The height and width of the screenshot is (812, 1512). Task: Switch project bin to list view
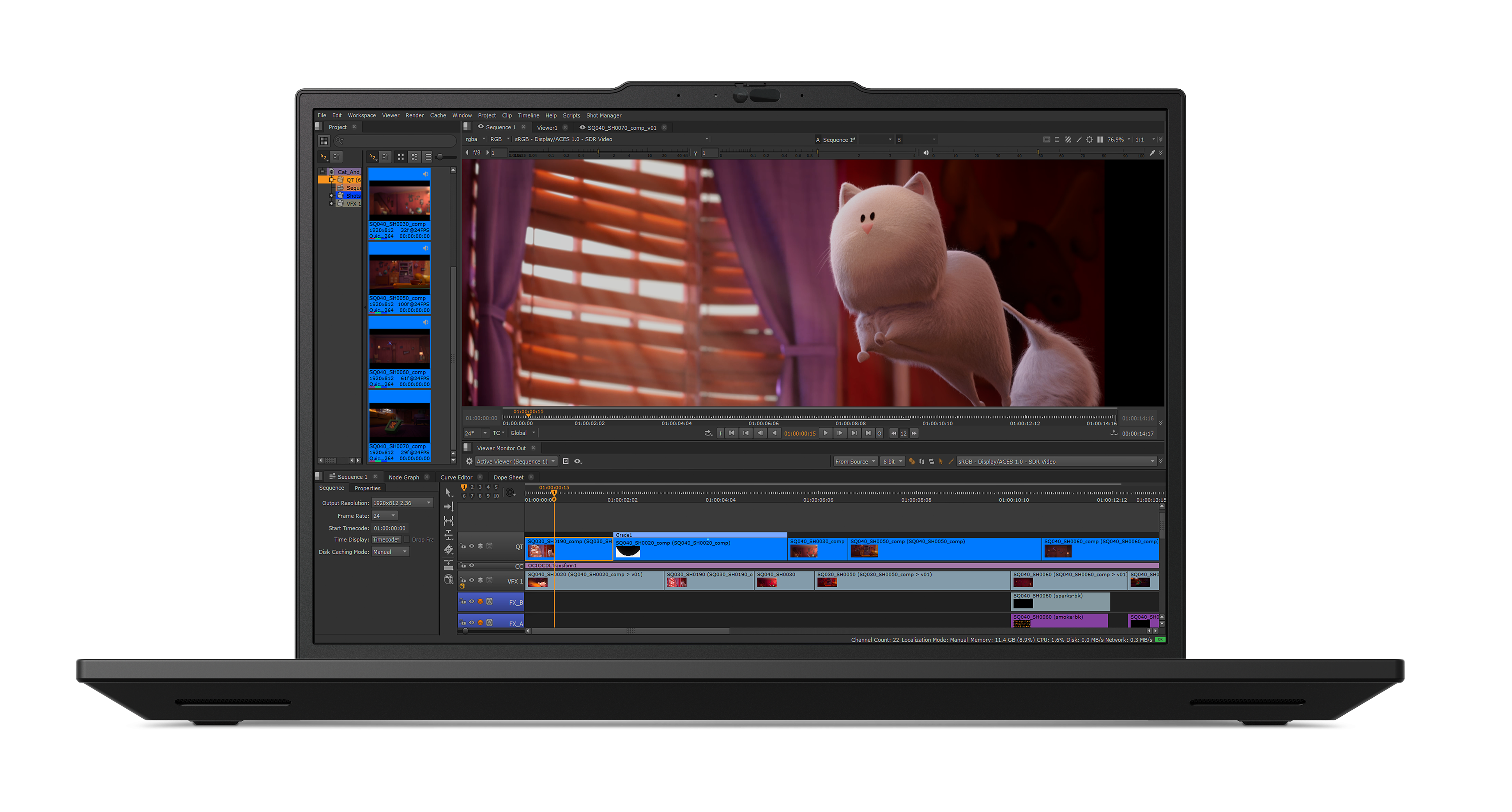coord(428,157)
